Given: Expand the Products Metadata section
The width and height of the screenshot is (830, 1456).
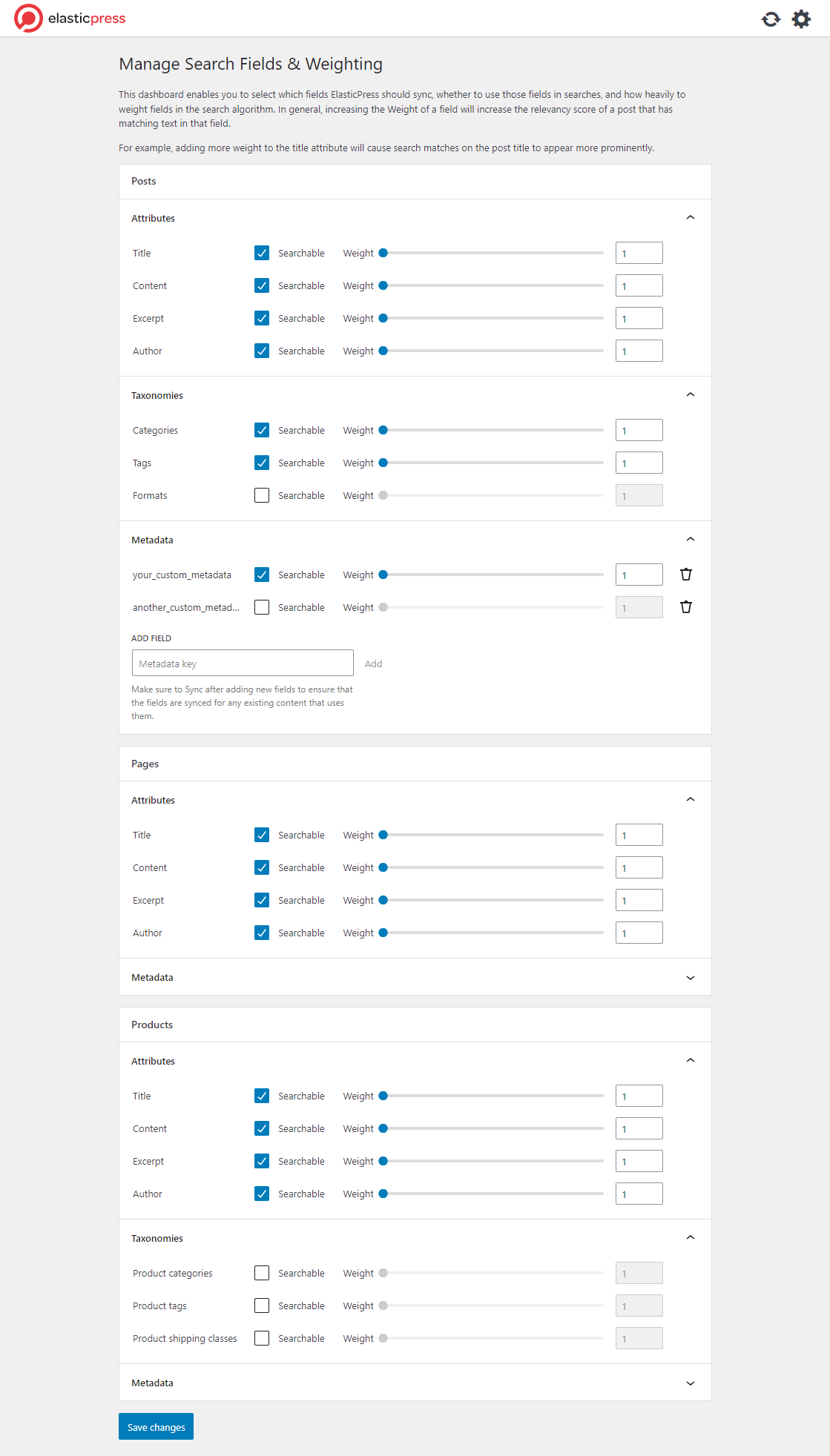Looking at the screenshot, I should [691, 1383].
